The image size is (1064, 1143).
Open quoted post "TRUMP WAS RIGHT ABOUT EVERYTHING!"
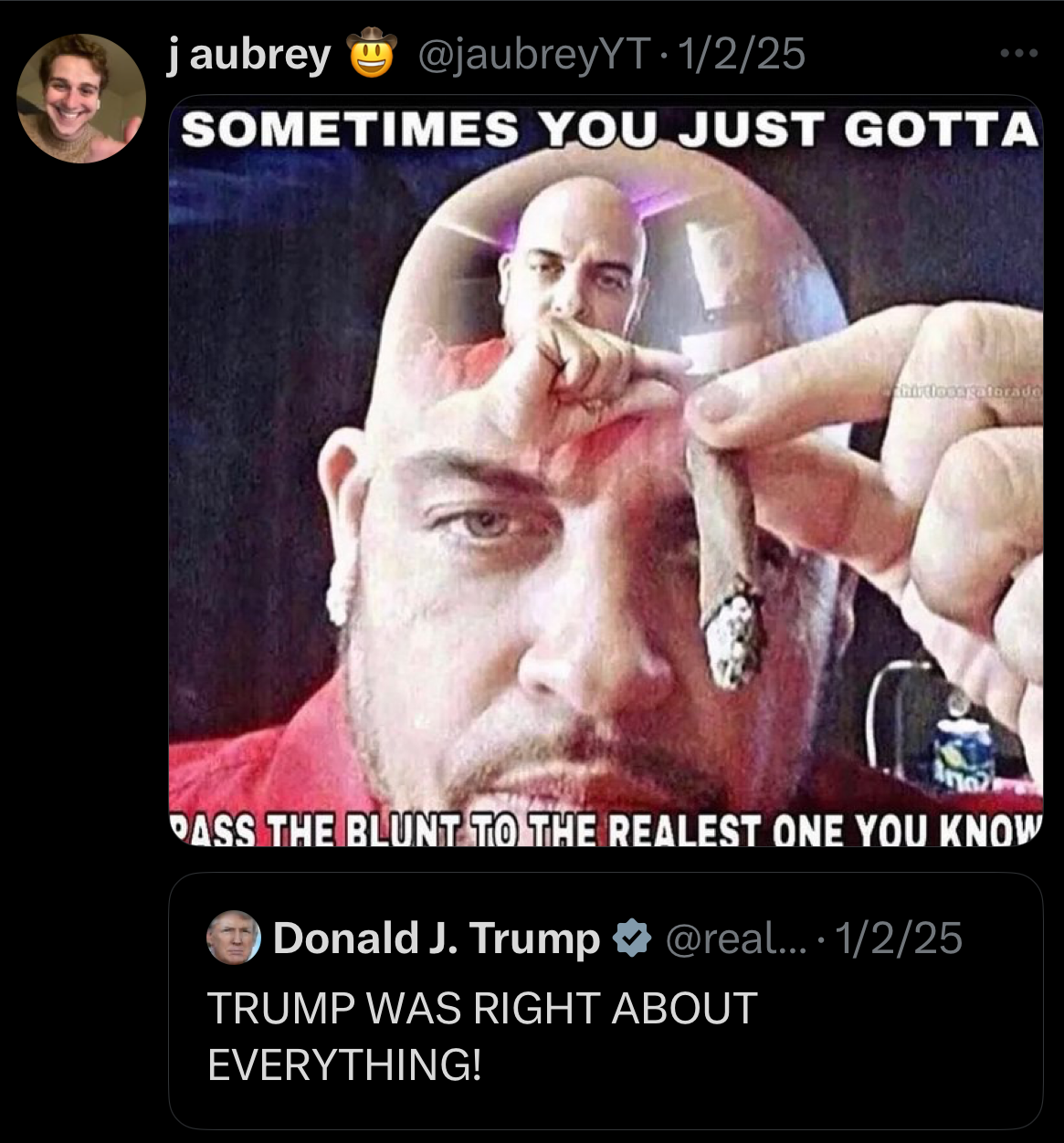[x=606, y=1001]
